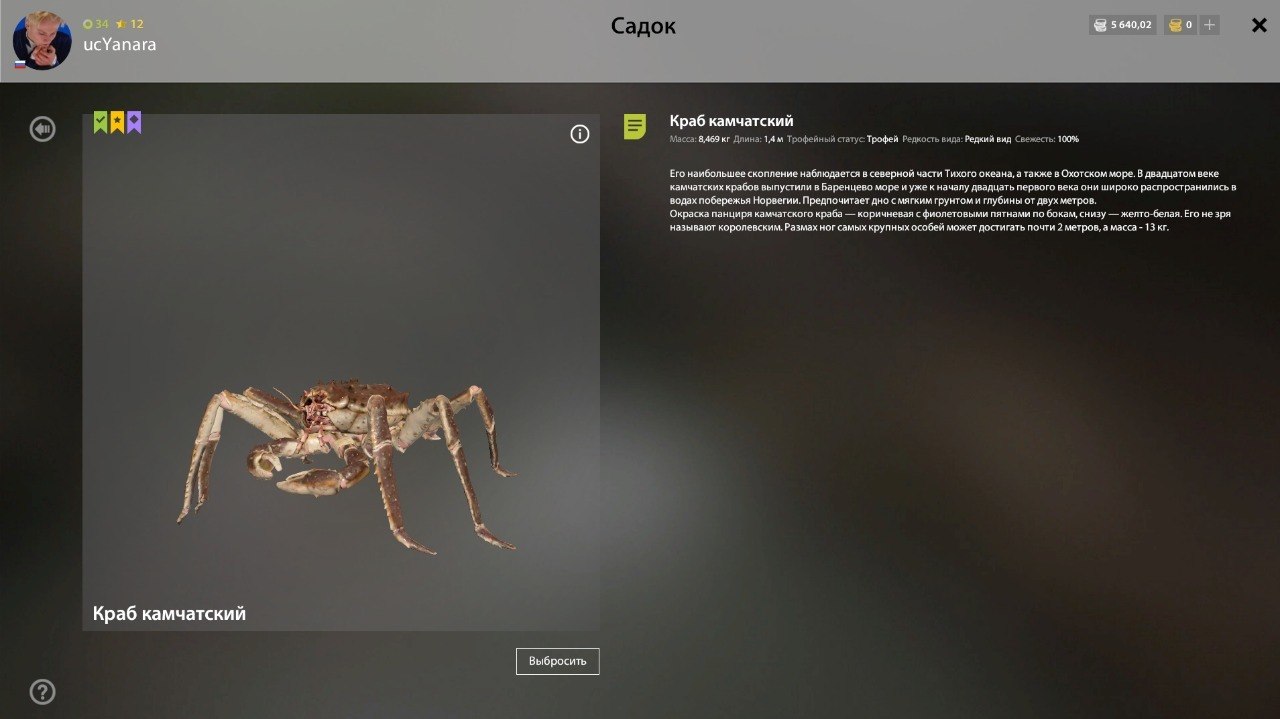
Task: Open the crab info via the "i" icon
Action: click(579, 133)
